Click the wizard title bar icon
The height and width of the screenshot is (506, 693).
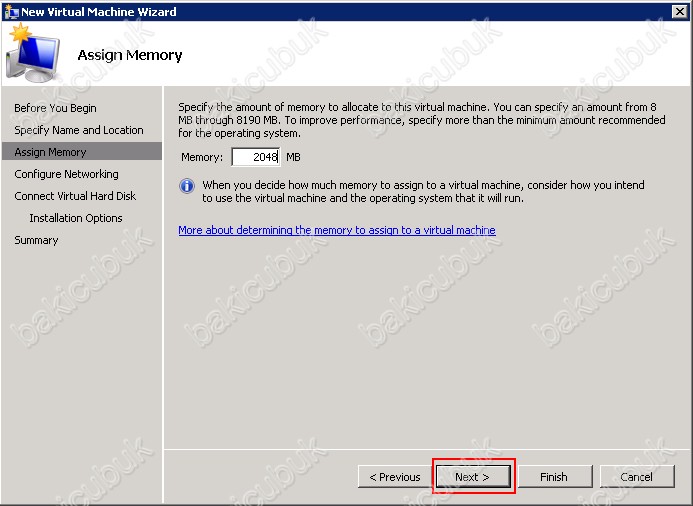pyautogui.click(x=10, y=11)
